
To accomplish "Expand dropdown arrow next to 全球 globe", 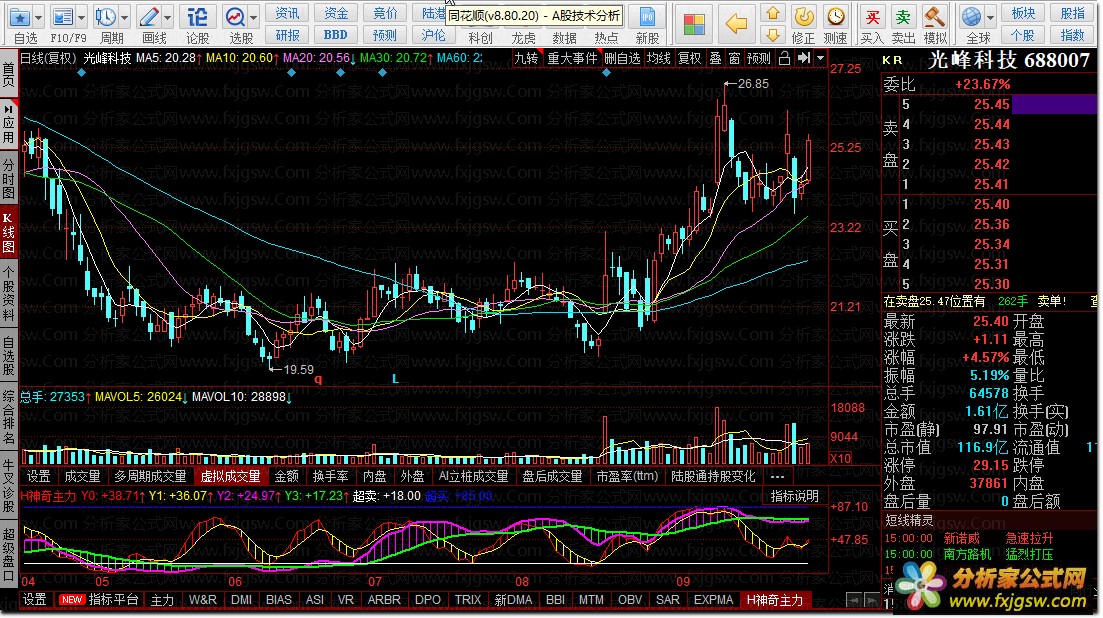I will click(990, 18).
